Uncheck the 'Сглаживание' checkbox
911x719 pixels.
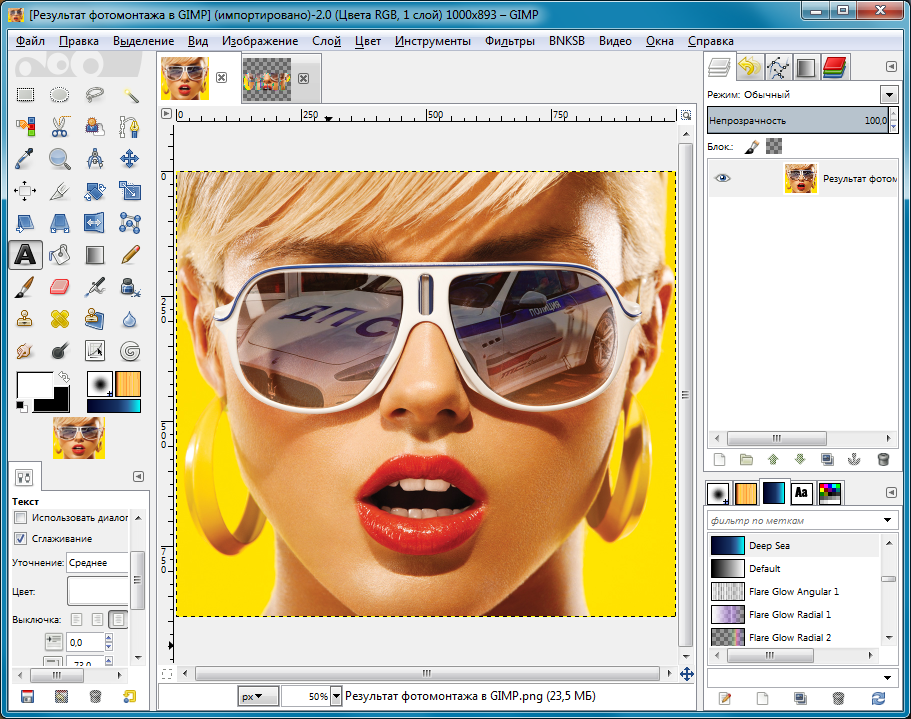point(21,538)
